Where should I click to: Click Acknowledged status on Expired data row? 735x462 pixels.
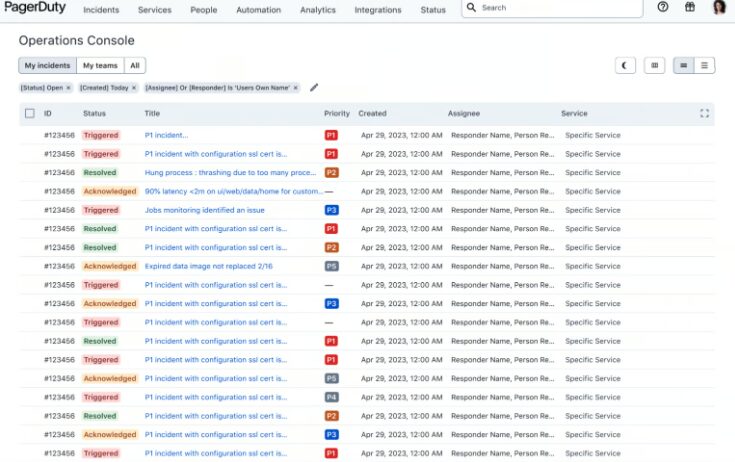click(110, 266)
